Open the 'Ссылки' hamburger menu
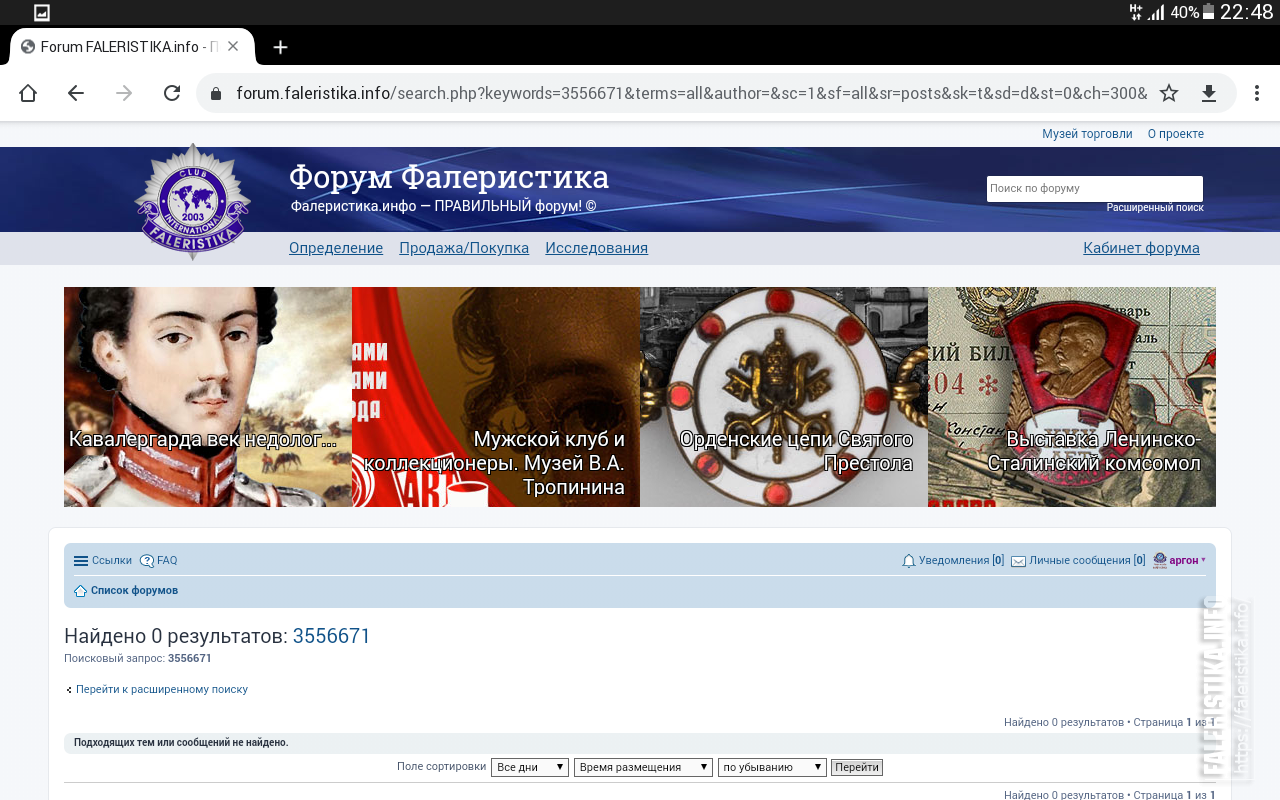Viewport: 1280px width, 800px height. pyautogui.click(x=102, y=561)
